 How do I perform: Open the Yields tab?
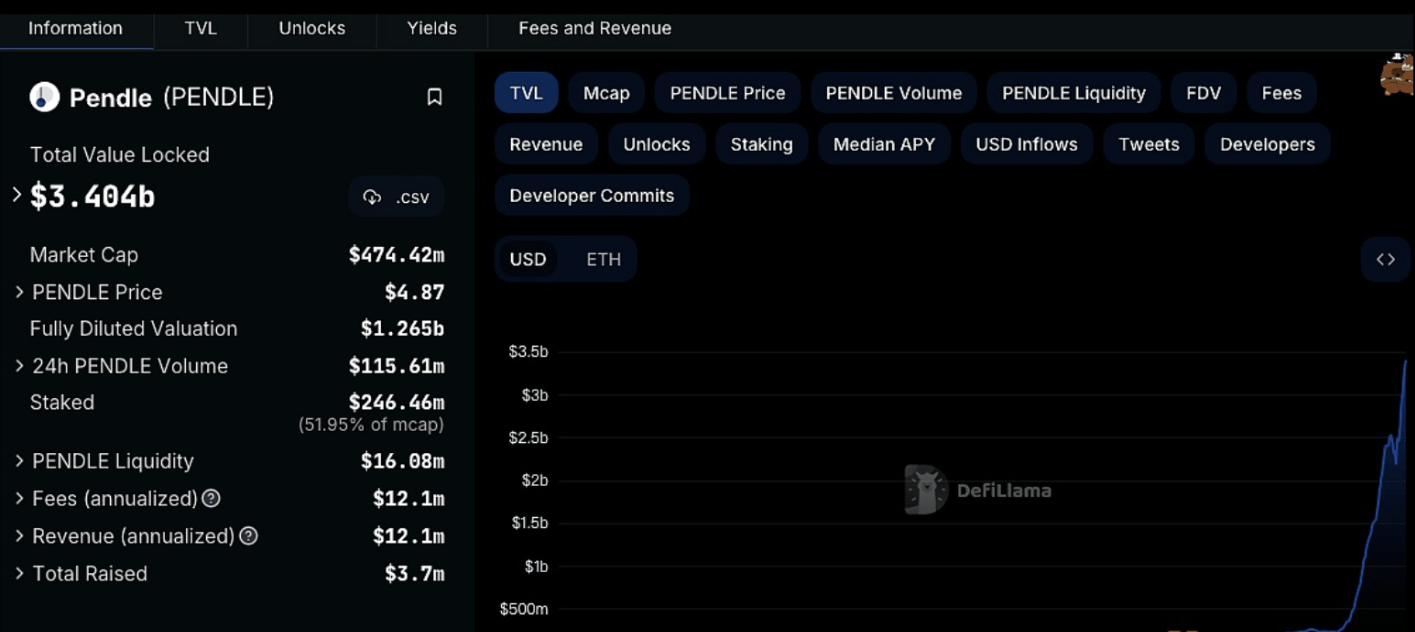[432, 28]
